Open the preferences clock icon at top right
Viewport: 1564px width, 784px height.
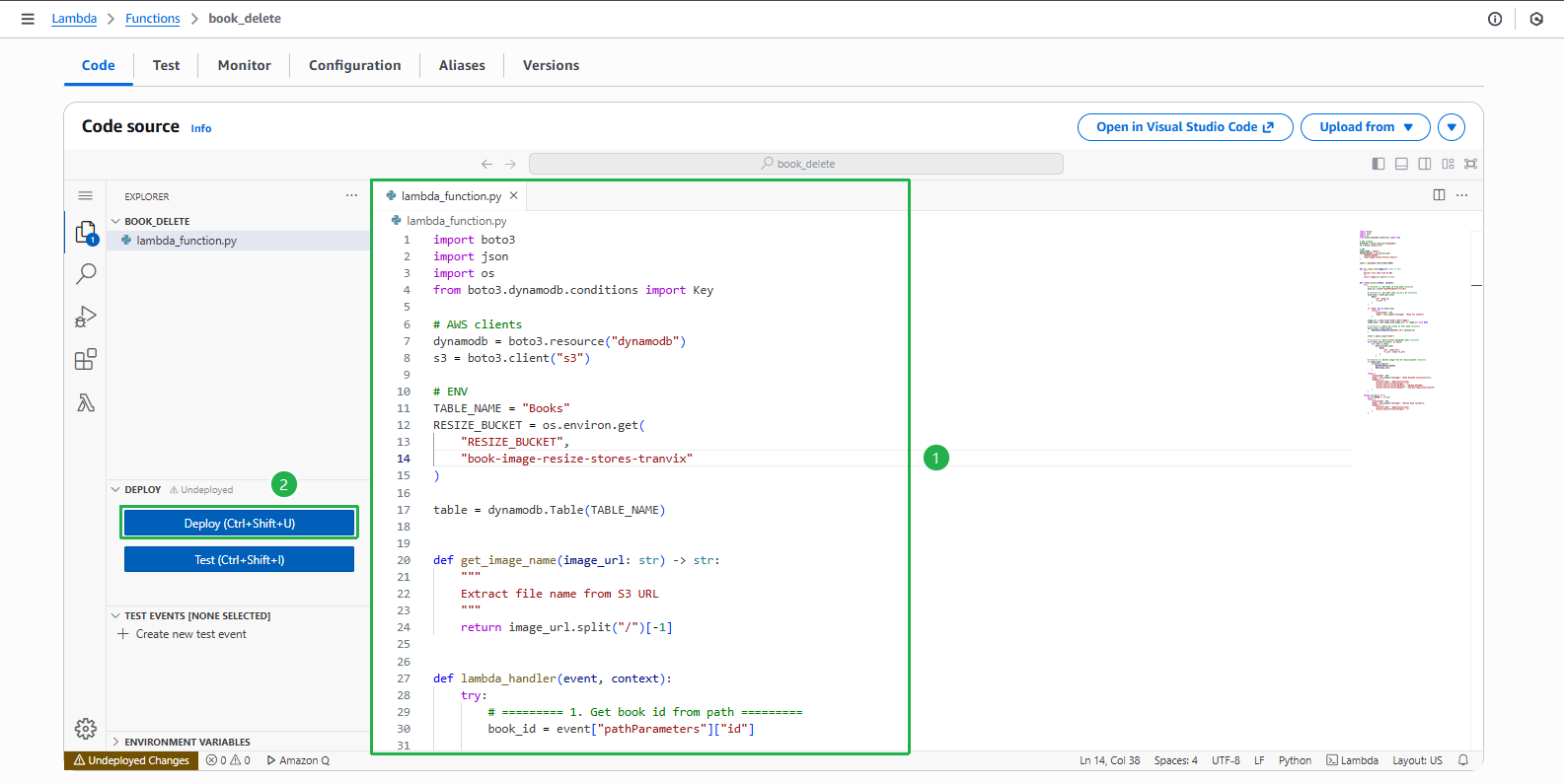1536,19
